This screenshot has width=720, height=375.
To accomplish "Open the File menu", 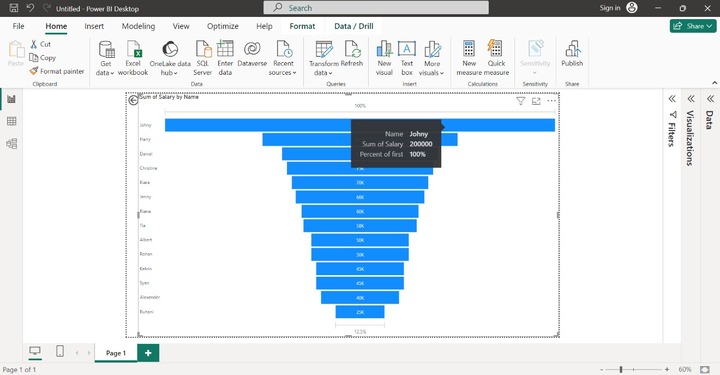I will [x=18, y=26].
